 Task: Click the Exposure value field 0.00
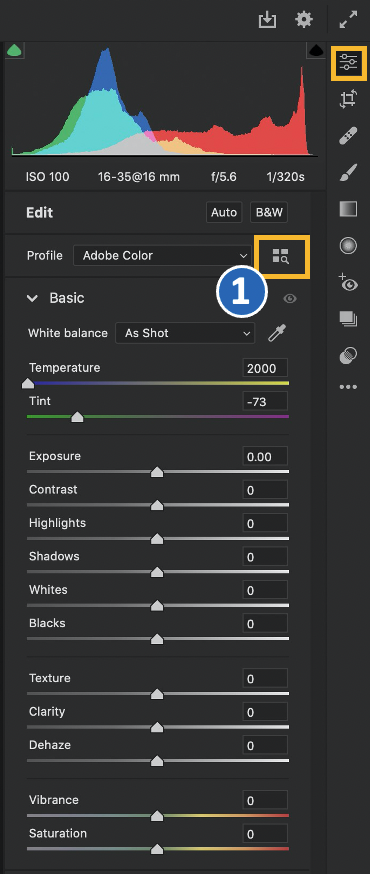265,457
